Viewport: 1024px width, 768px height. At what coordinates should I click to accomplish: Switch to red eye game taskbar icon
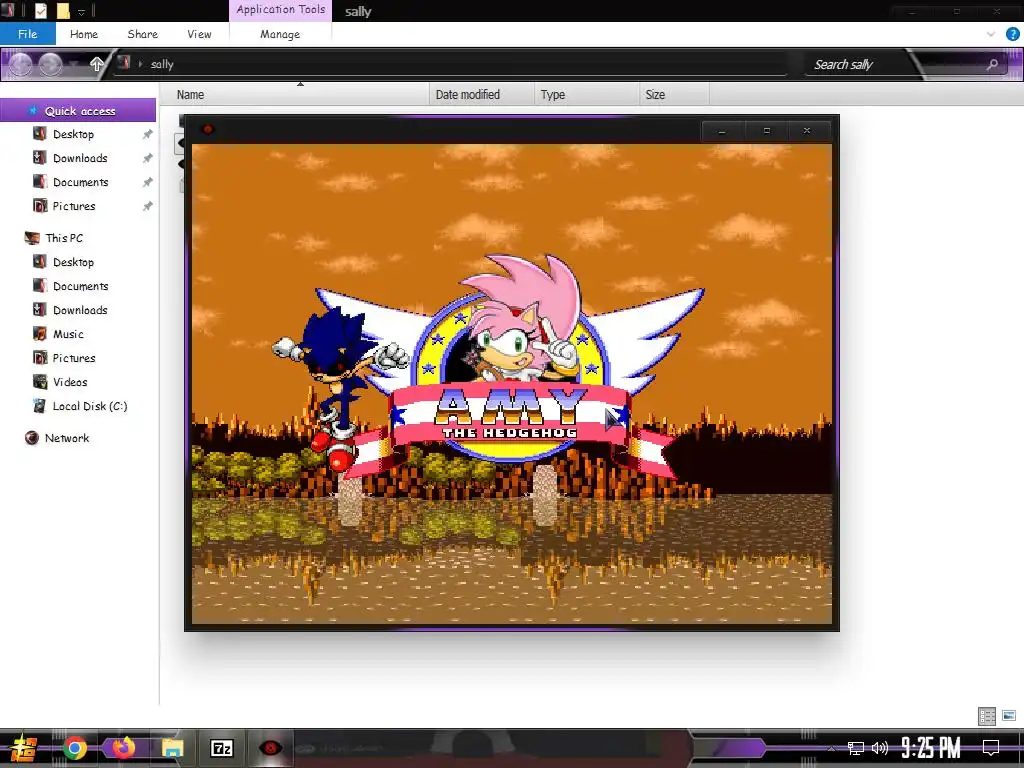pyautogui.click(x=270, y=748)
